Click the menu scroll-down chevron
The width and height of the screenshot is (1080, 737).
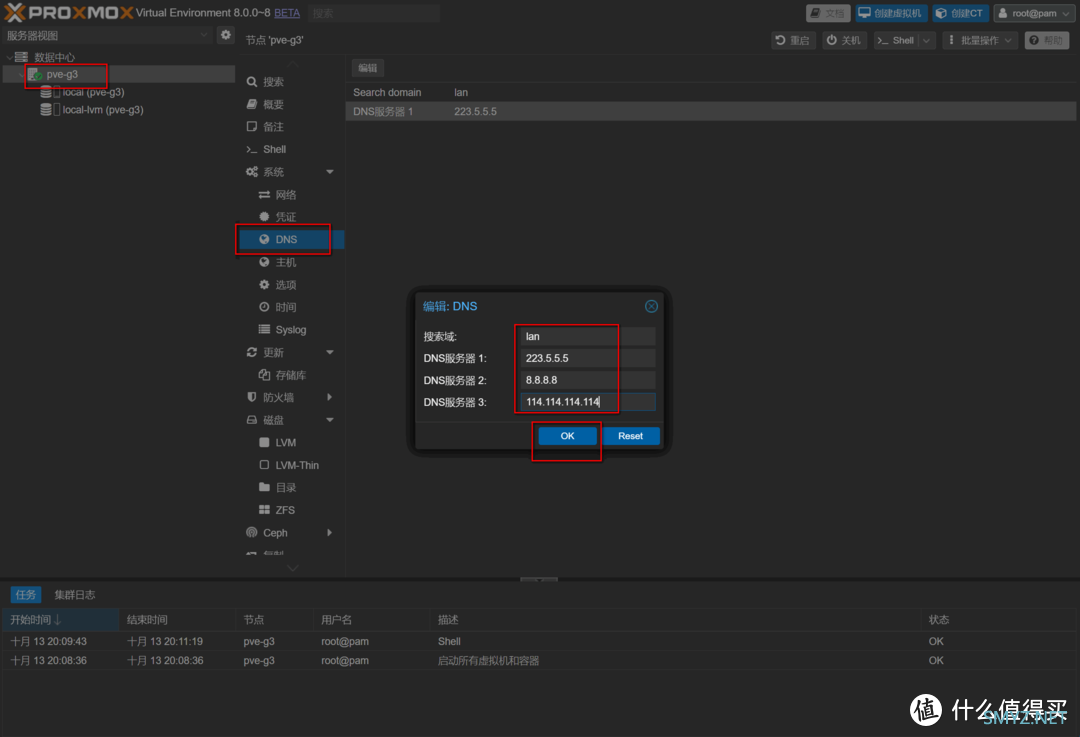(x=293, y=568)
